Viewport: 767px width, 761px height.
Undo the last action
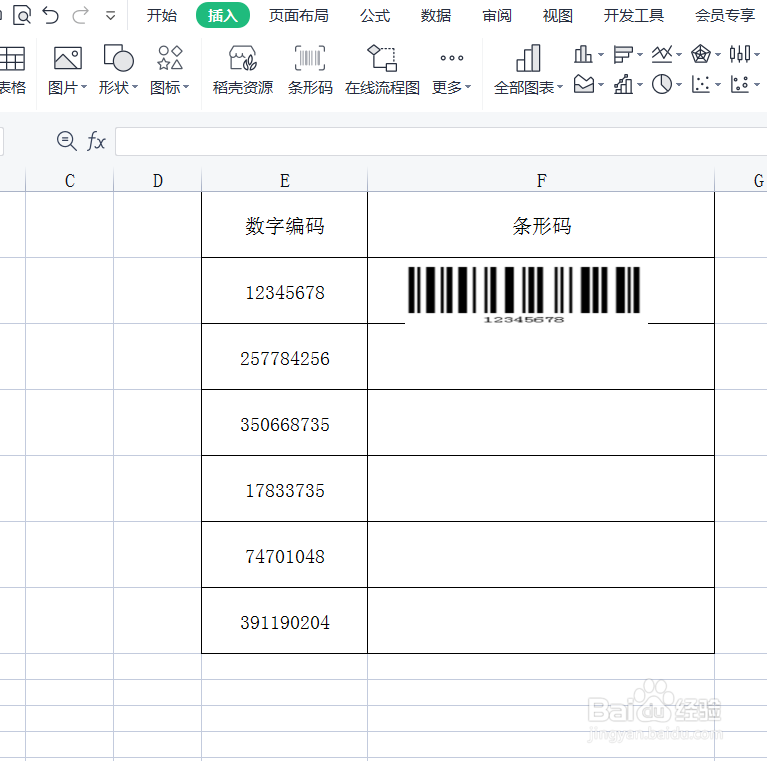pyautogui.click(x=50, y=15)
